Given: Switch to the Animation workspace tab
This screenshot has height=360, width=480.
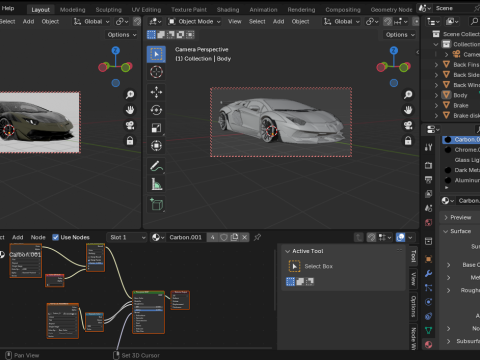Looking at the screenshot, I should pos(263,10).
